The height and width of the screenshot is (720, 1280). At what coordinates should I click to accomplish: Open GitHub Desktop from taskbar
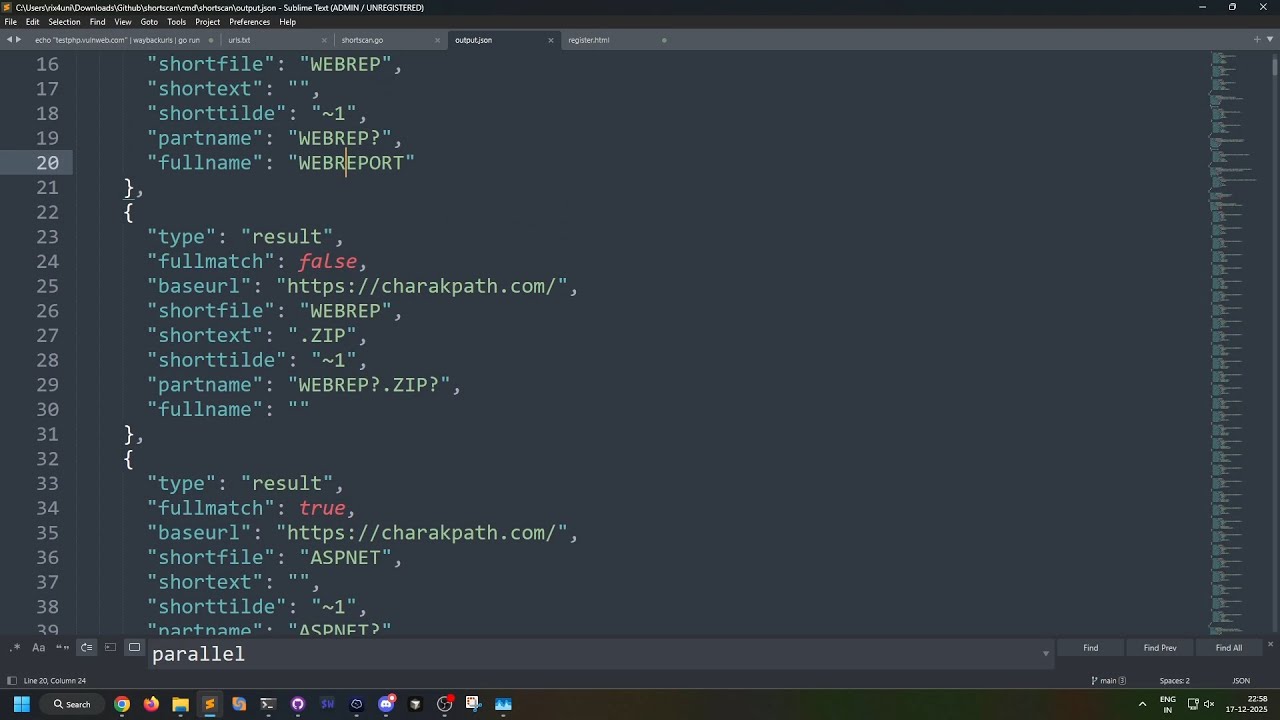(297, 704)
